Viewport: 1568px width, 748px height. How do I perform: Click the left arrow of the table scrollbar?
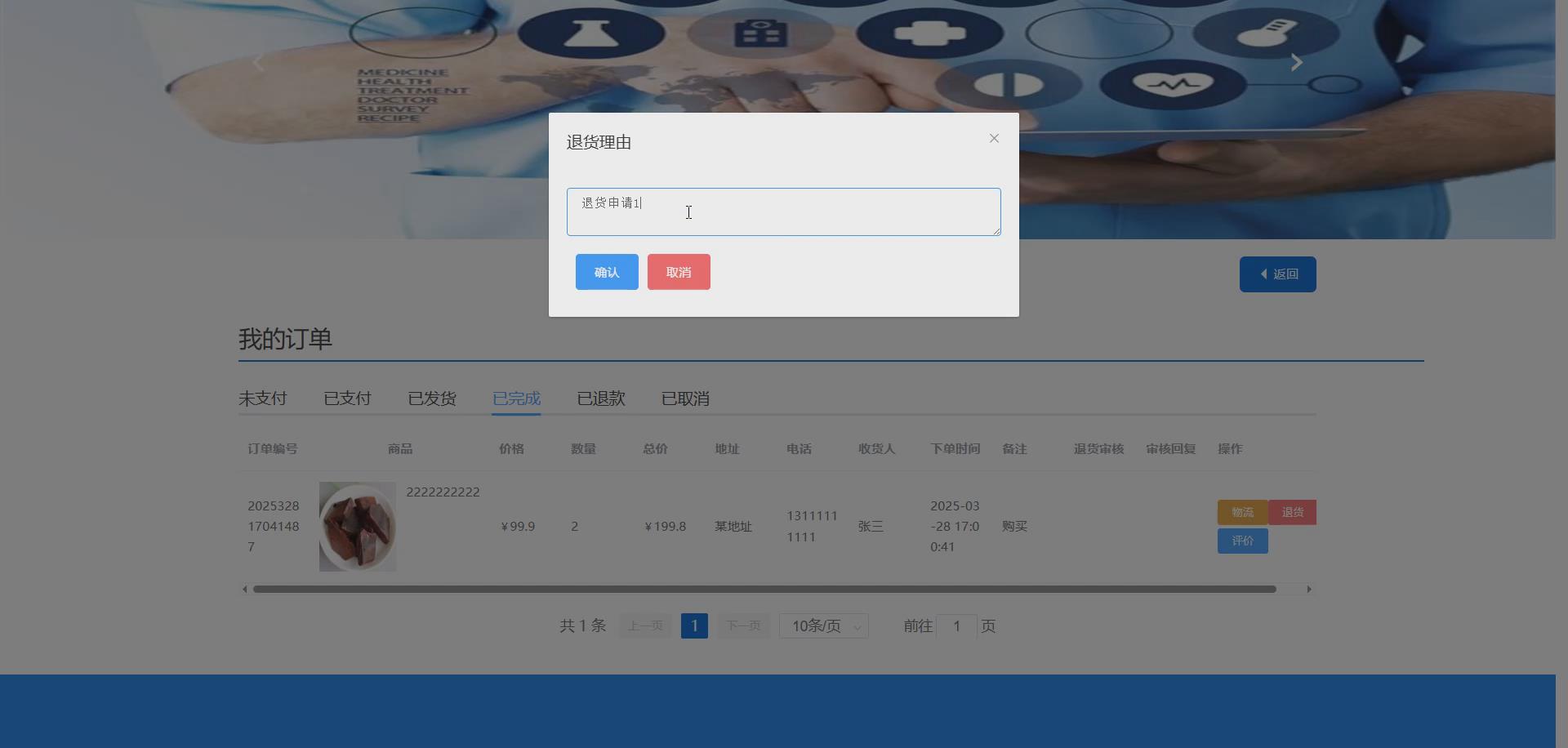(x=244, y=588)
